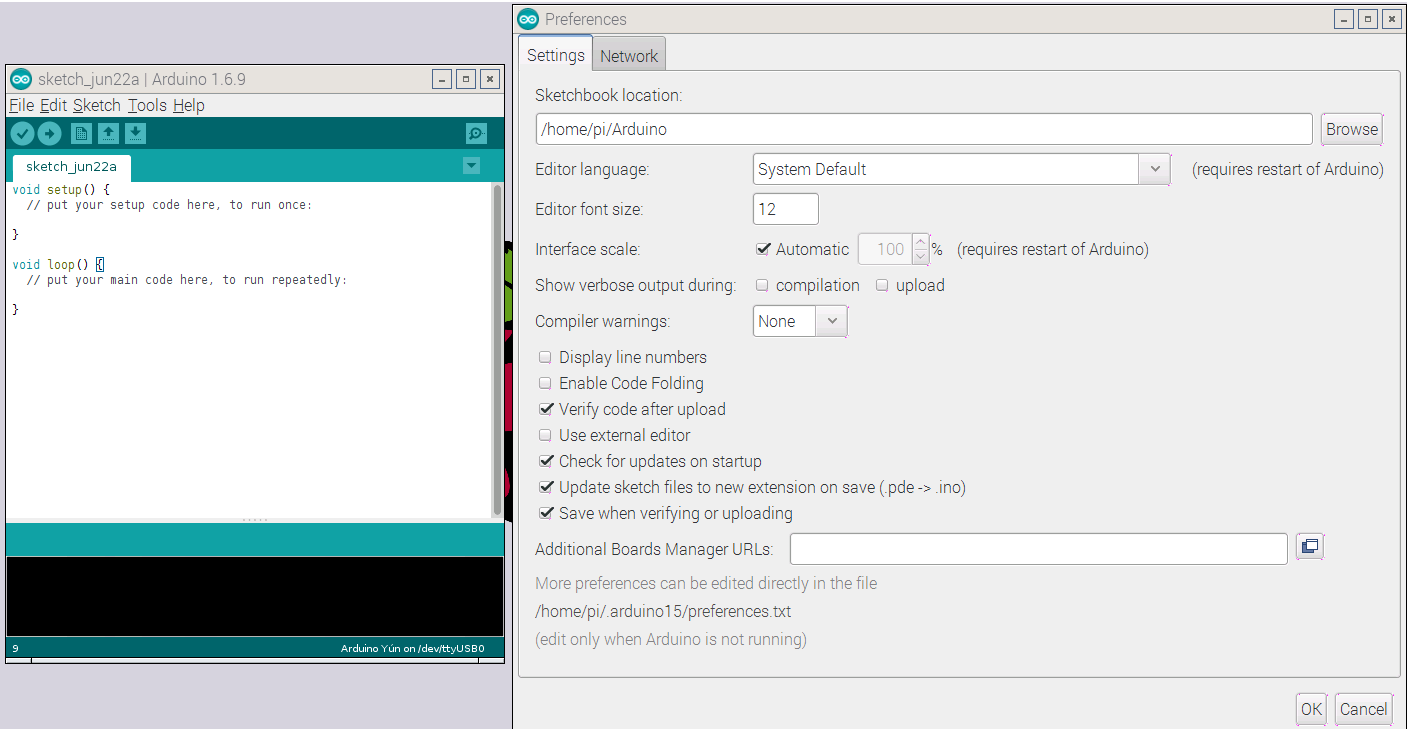
Task: Enable verbose output during upload
Action: [882, 285]
